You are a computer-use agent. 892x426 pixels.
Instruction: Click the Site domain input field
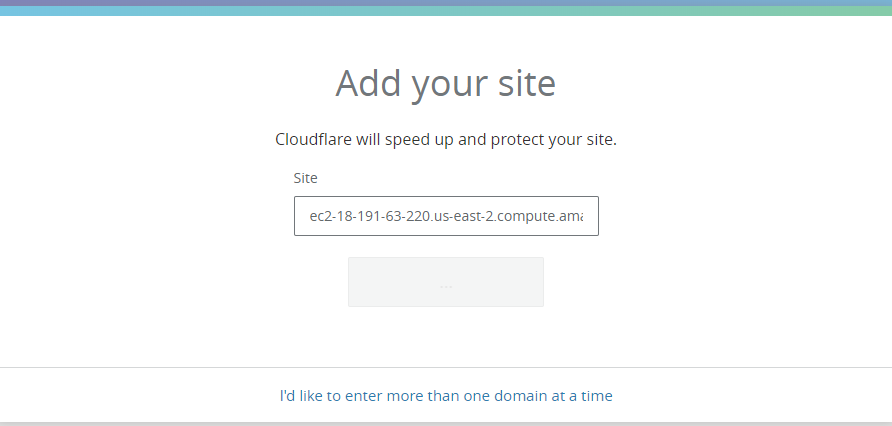(446, 216)
